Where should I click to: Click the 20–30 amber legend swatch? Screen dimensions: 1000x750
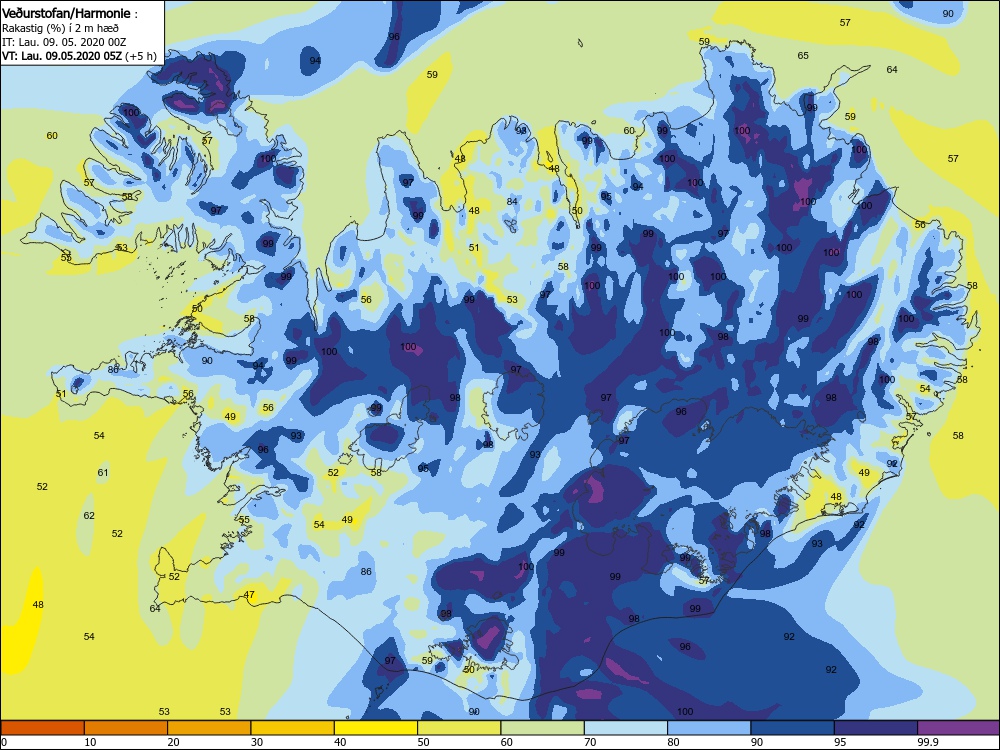coord(209,728)
